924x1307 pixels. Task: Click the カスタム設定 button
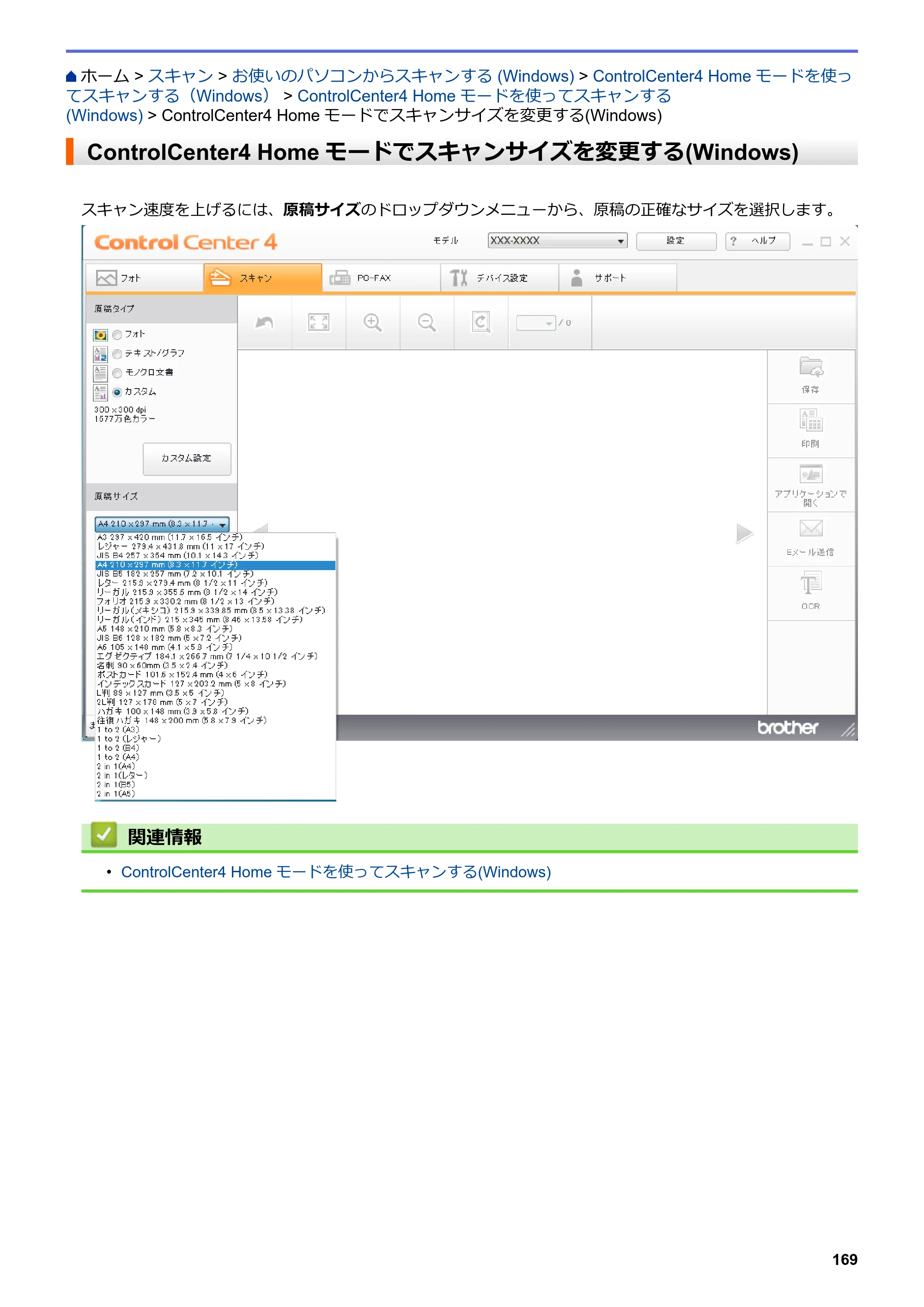coord(187,459)
